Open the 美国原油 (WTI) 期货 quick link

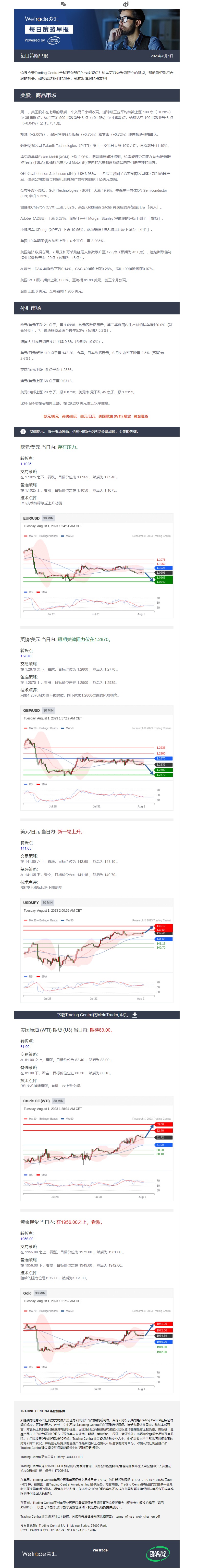click(x=115, y=416)
